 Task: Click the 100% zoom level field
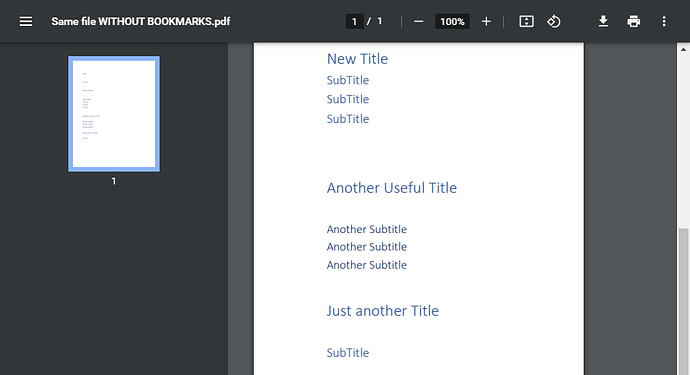(x=452, y=22)
